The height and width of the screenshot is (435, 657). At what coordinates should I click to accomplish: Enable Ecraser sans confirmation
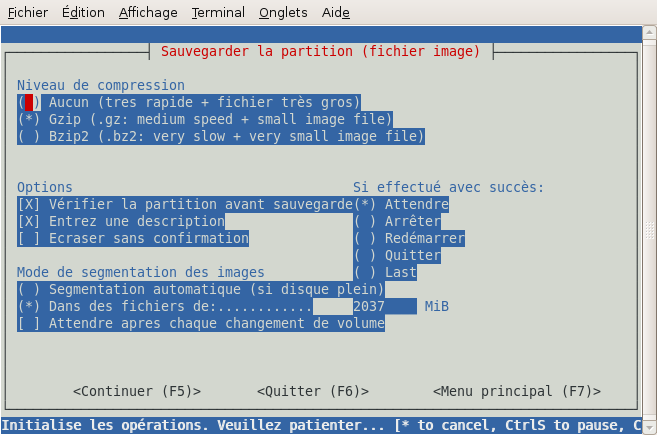click(133, 238)
